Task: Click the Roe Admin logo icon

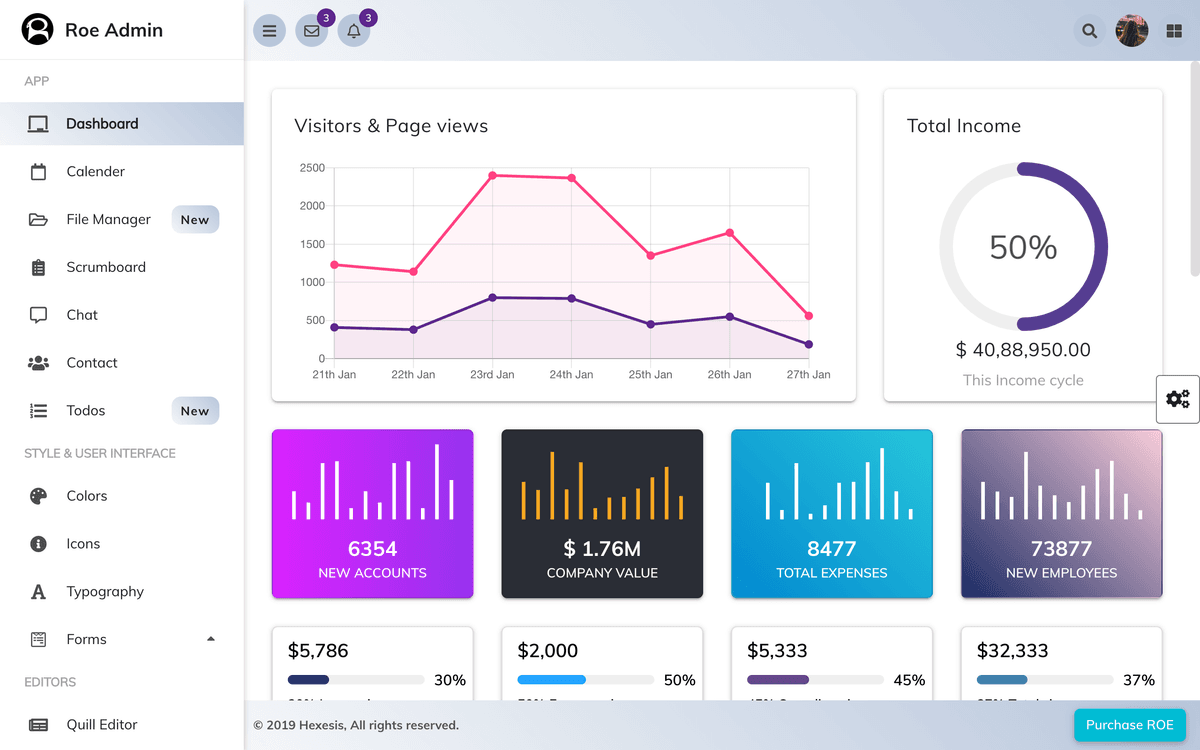Action: (38, 30)
